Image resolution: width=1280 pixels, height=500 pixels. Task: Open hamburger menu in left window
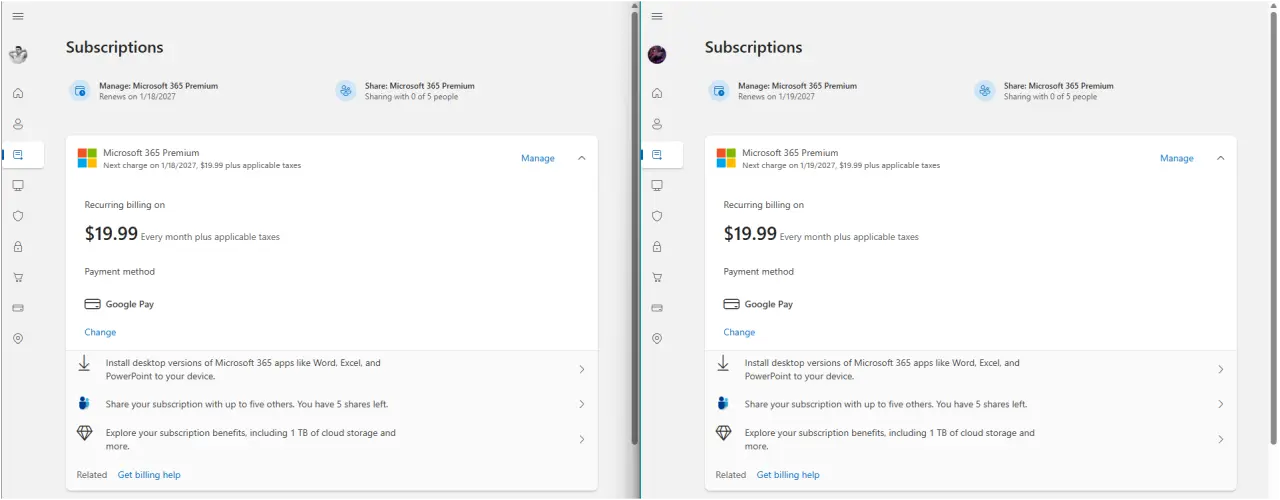coord(18,16)
